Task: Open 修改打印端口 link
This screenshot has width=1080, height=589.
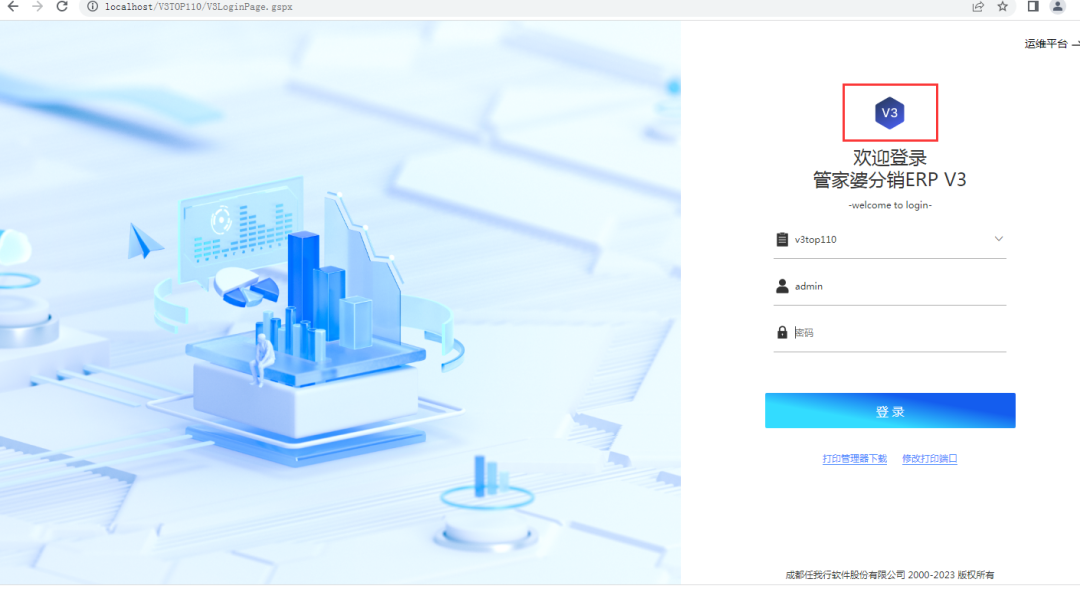Action: click(x=930, y=459)
